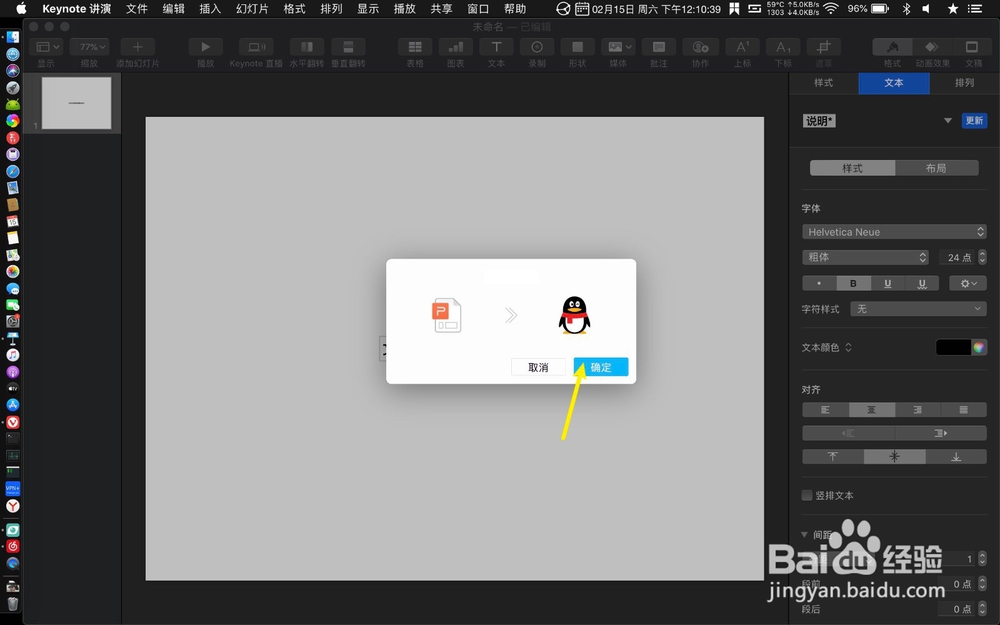Start slideshow with 播放 play icon
This screenshot has height=625, width=1000.
[205, 47]
